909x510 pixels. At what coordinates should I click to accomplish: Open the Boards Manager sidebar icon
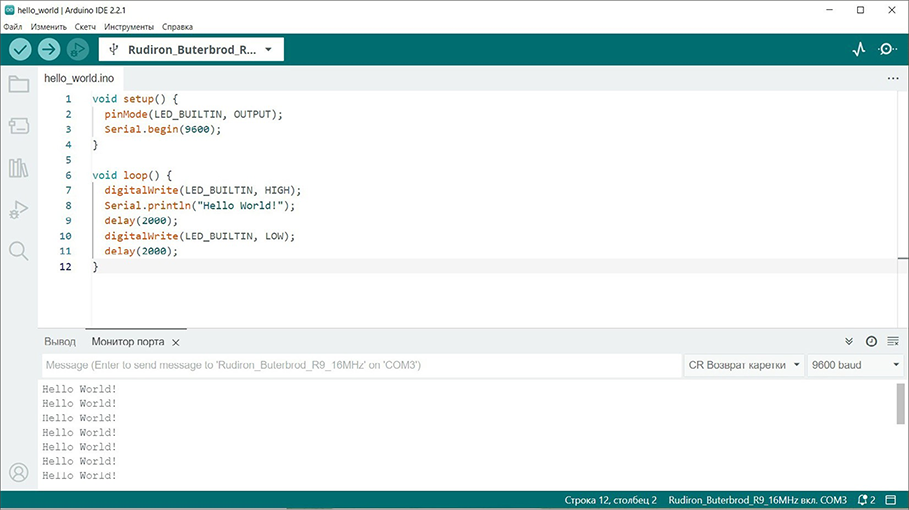[19, 126]
